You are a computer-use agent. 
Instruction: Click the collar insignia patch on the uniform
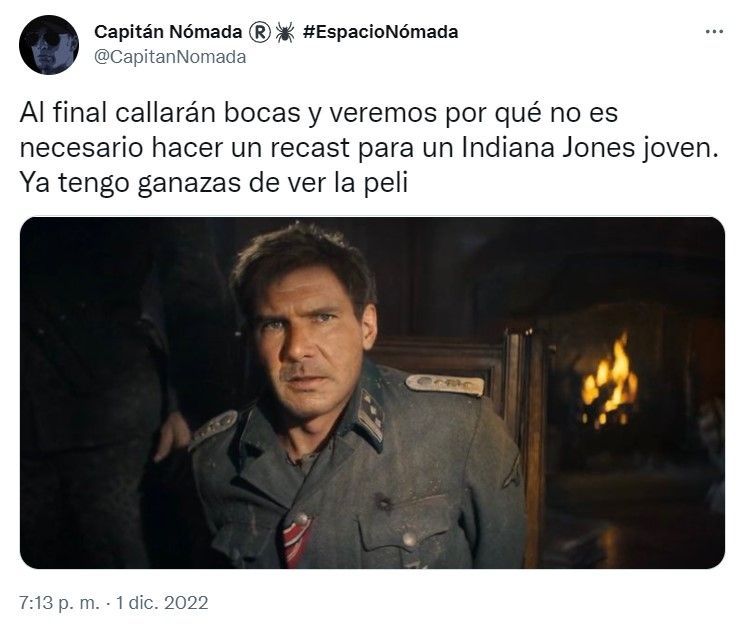click(x=371, y=414)
